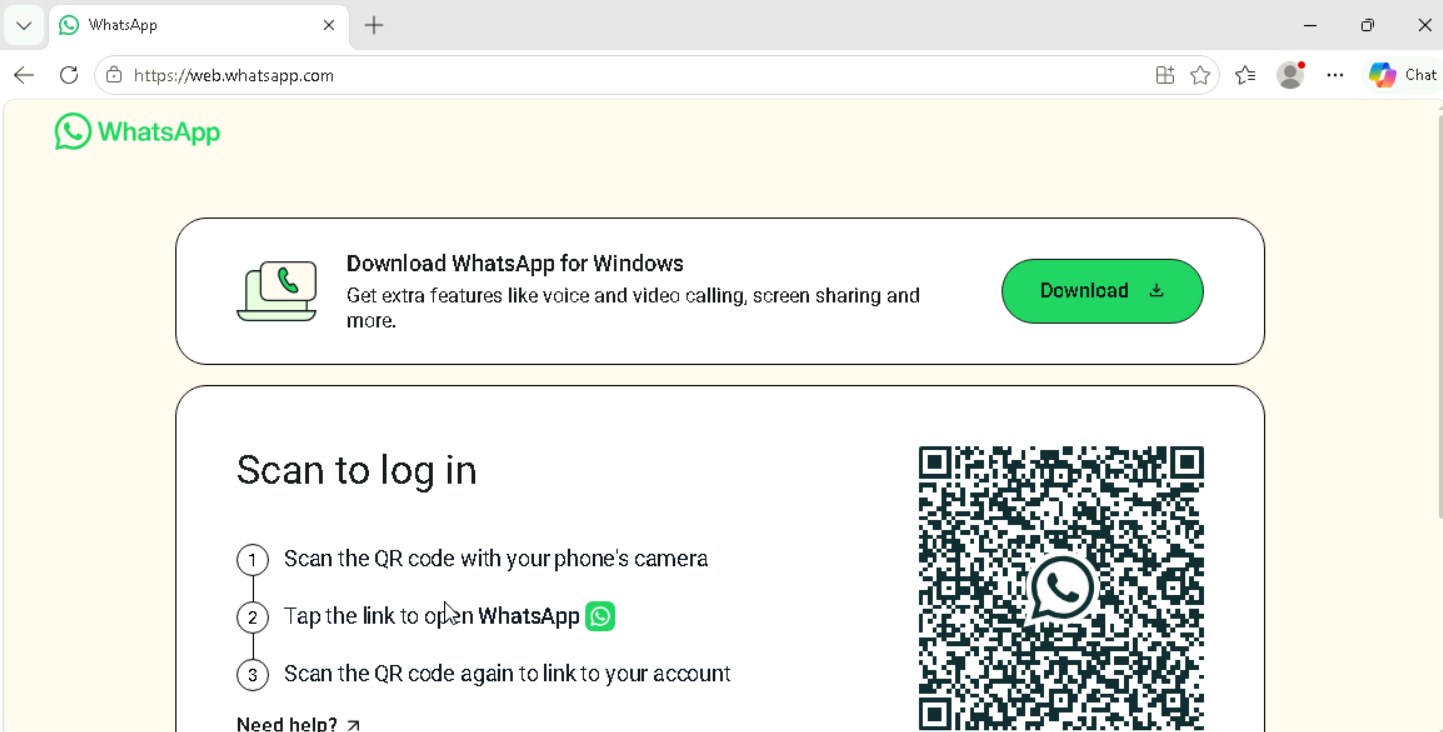
Task: Restore down the browser window
Action: point(1367,25)
